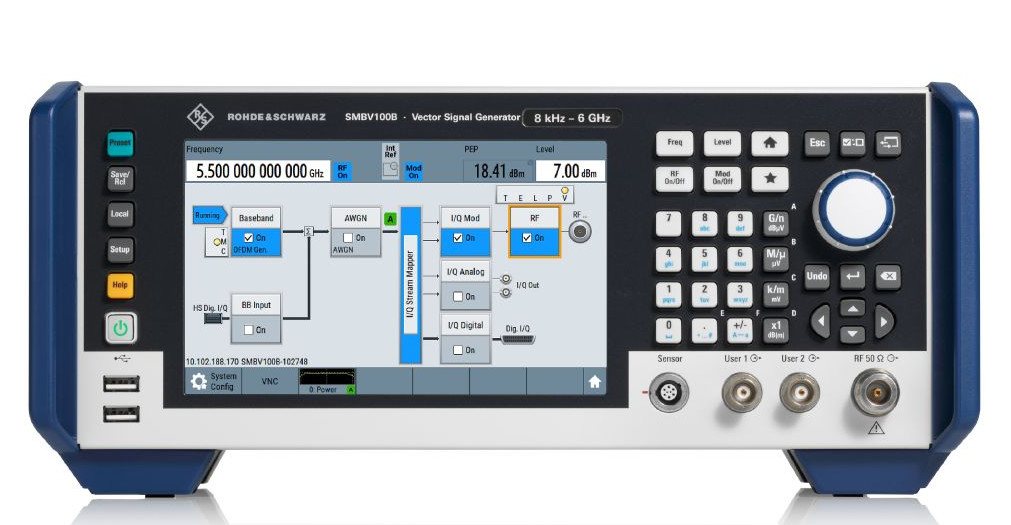Toggle the Baseband On checkbox
This screenshot has width=1011, height=525.
[x=249, y=238]
